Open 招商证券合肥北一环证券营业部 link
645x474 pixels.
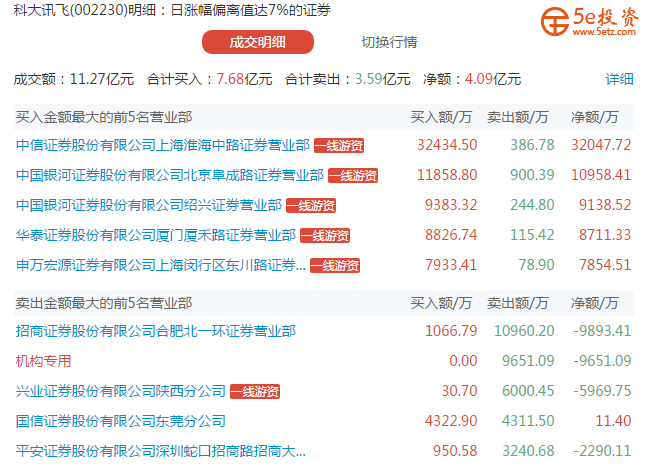pyautogui.click(x=155, y=331)
